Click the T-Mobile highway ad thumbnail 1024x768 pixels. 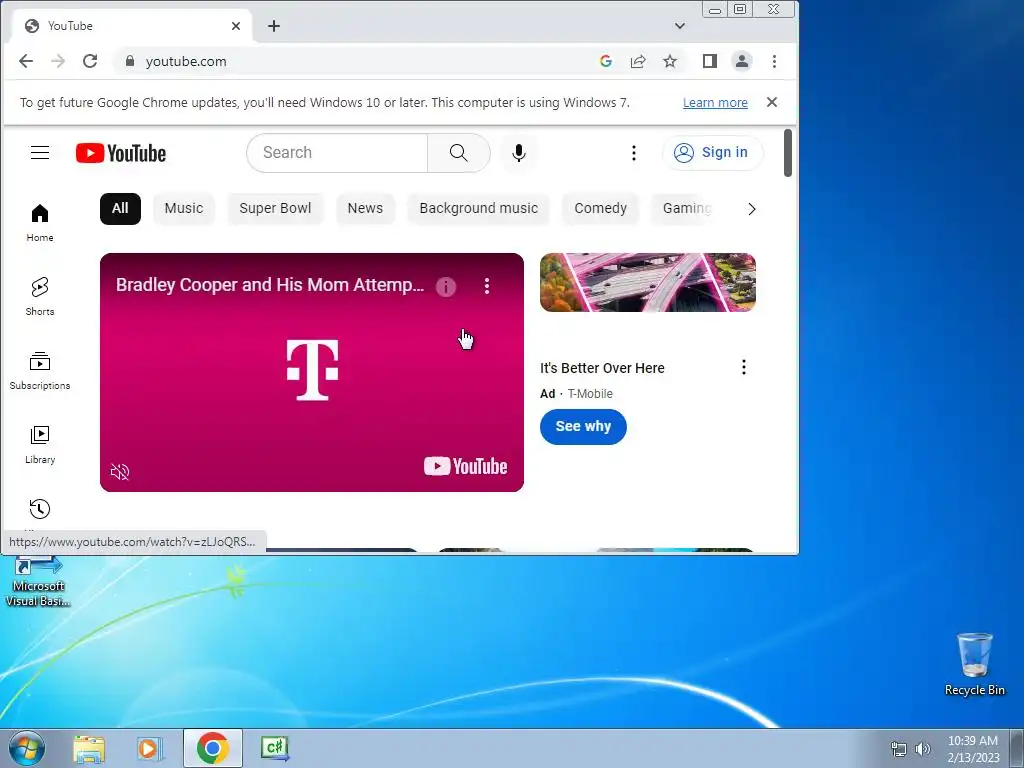[x=648, y=282]
